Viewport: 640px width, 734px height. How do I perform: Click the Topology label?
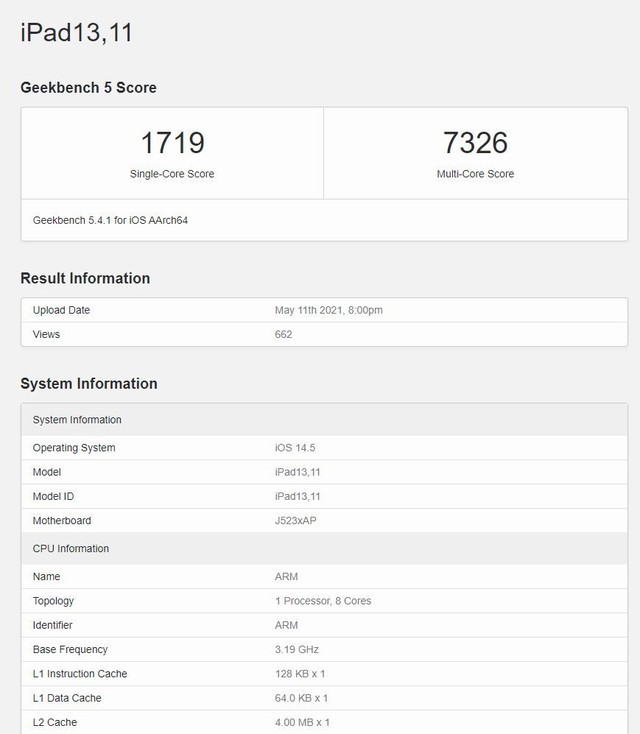click(53, 601)
